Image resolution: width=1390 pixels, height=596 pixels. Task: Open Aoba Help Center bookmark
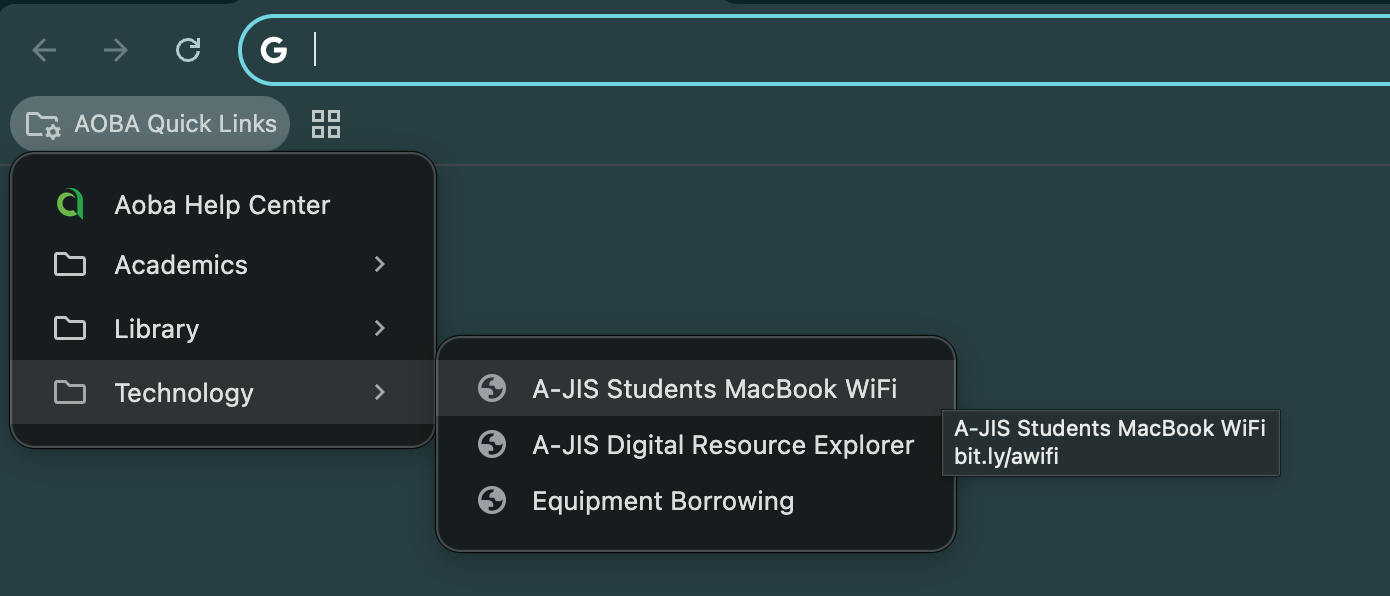tap(223, 204)
